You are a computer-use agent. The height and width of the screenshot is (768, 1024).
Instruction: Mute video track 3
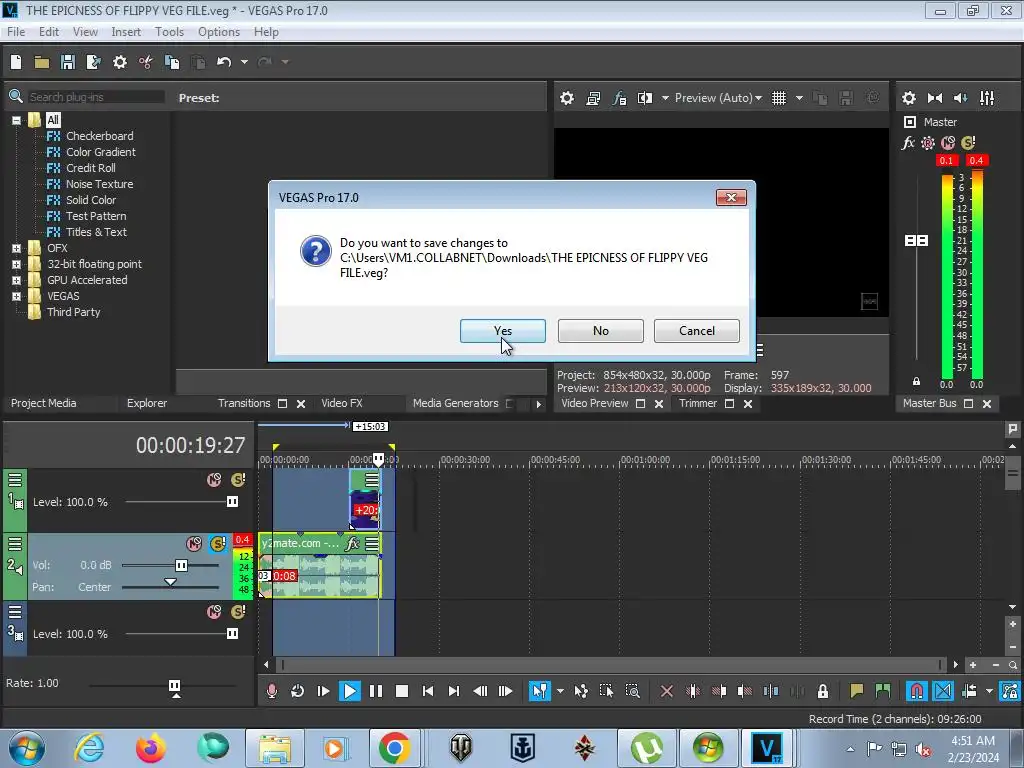coord(214,612)
